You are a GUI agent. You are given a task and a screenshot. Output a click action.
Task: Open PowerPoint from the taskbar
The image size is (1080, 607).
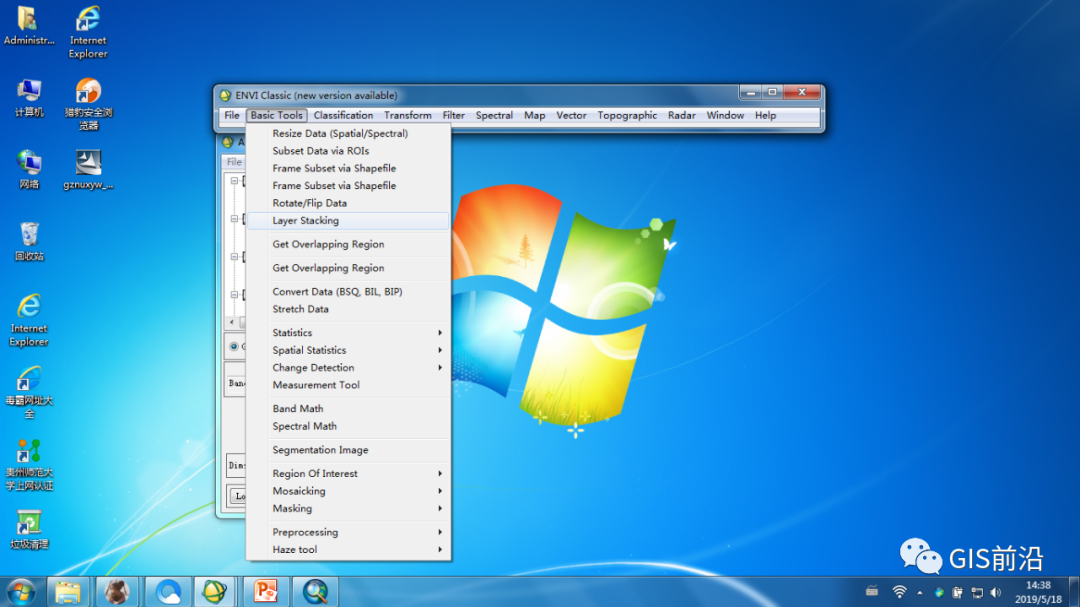coord(266,592)
